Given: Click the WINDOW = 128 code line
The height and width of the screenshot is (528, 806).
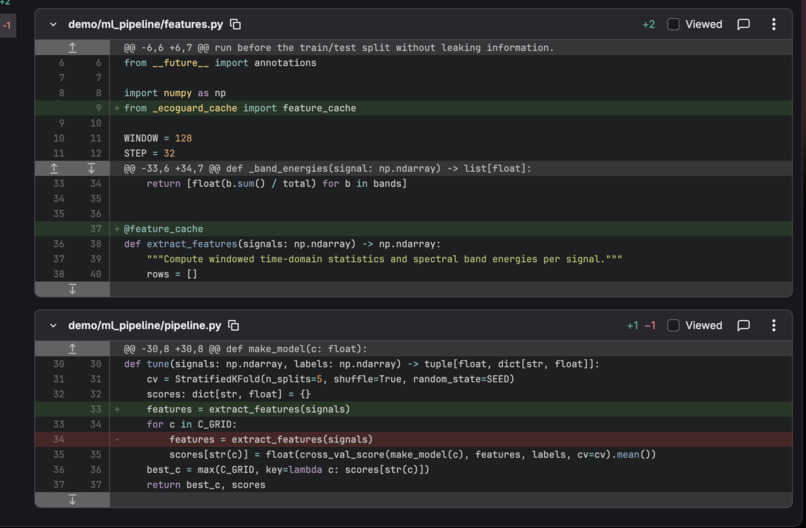Looking at the screenshot, I should (413, 138).
